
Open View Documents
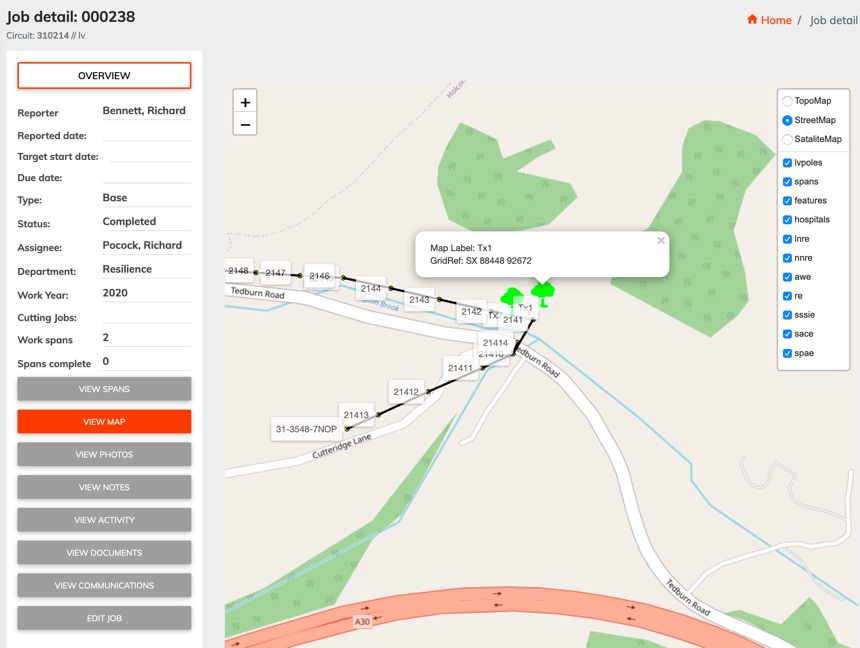click(104, 552)
